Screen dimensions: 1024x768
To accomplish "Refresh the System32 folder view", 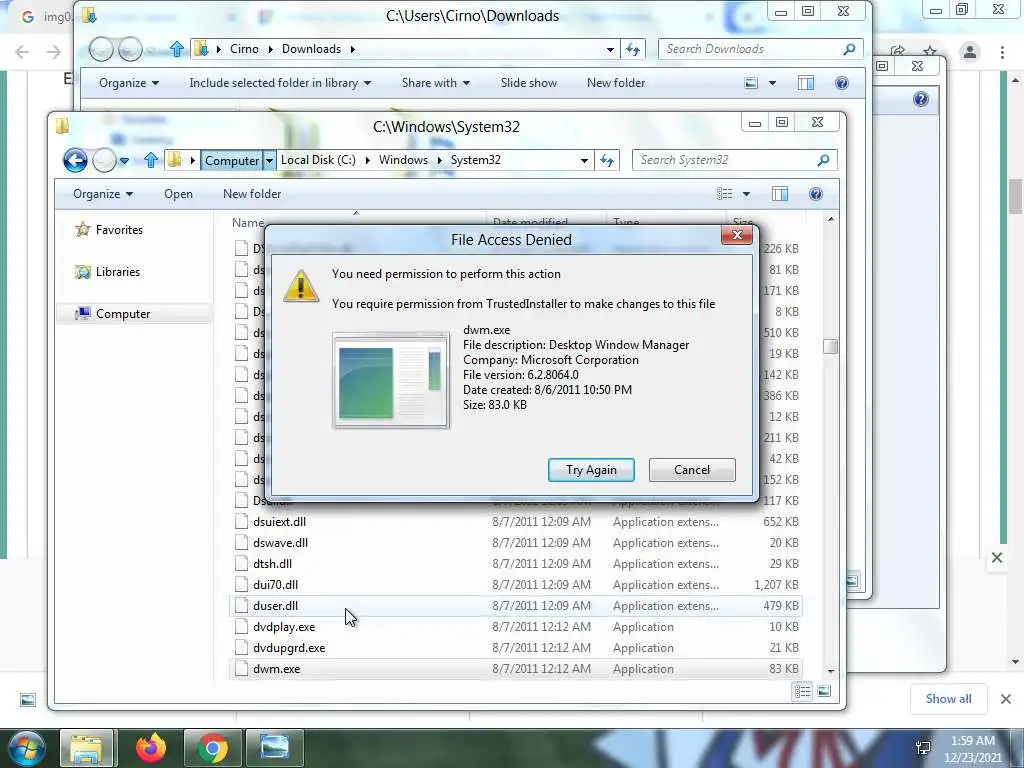I will pos(607,161).
